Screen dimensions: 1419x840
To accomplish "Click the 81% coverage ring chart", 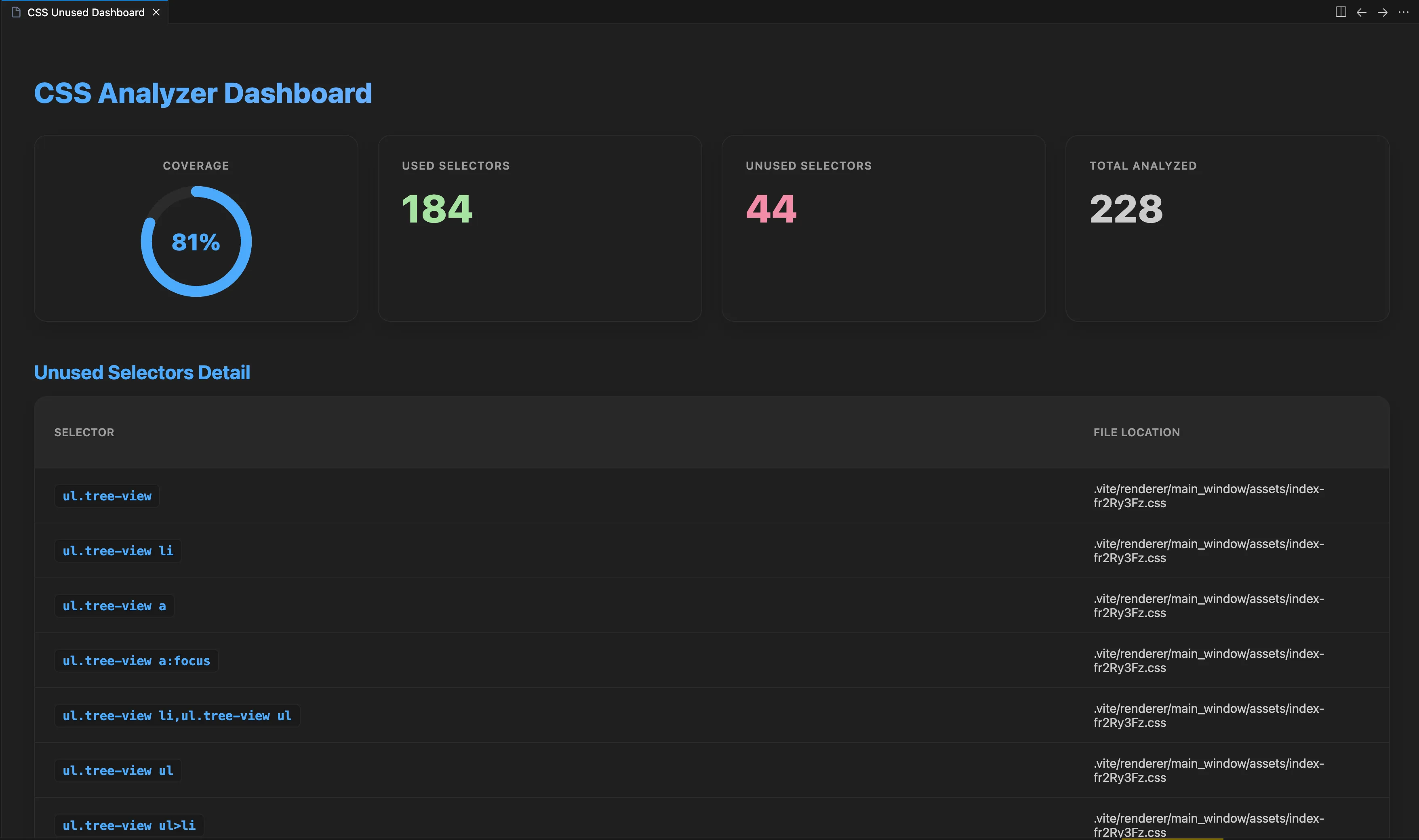I will click(196, 241).
